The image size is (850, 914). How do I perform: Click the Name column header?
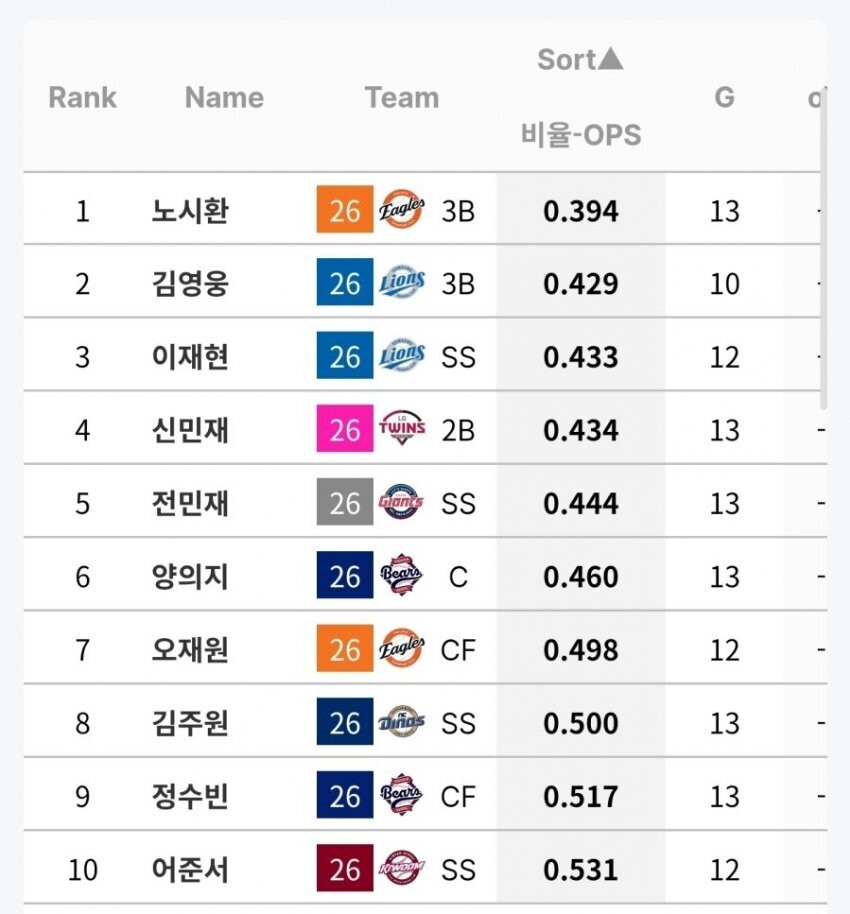[224, 97]
